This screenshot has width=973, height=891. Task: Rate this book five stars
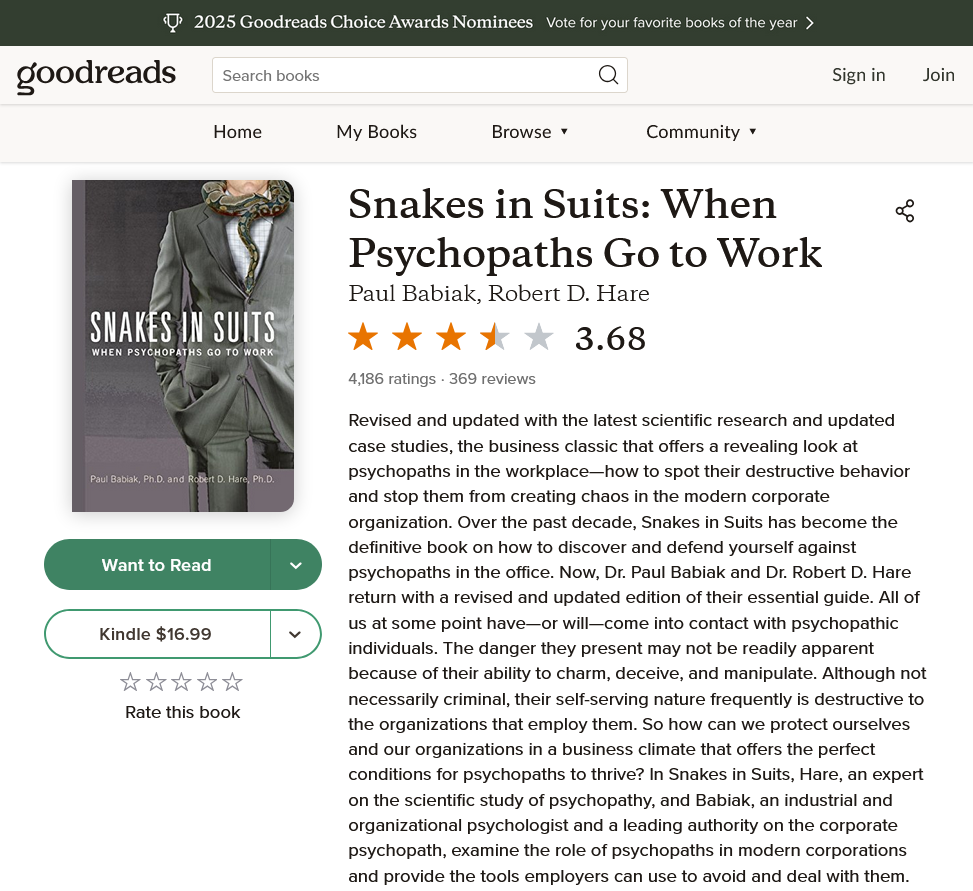pos(232,682)
